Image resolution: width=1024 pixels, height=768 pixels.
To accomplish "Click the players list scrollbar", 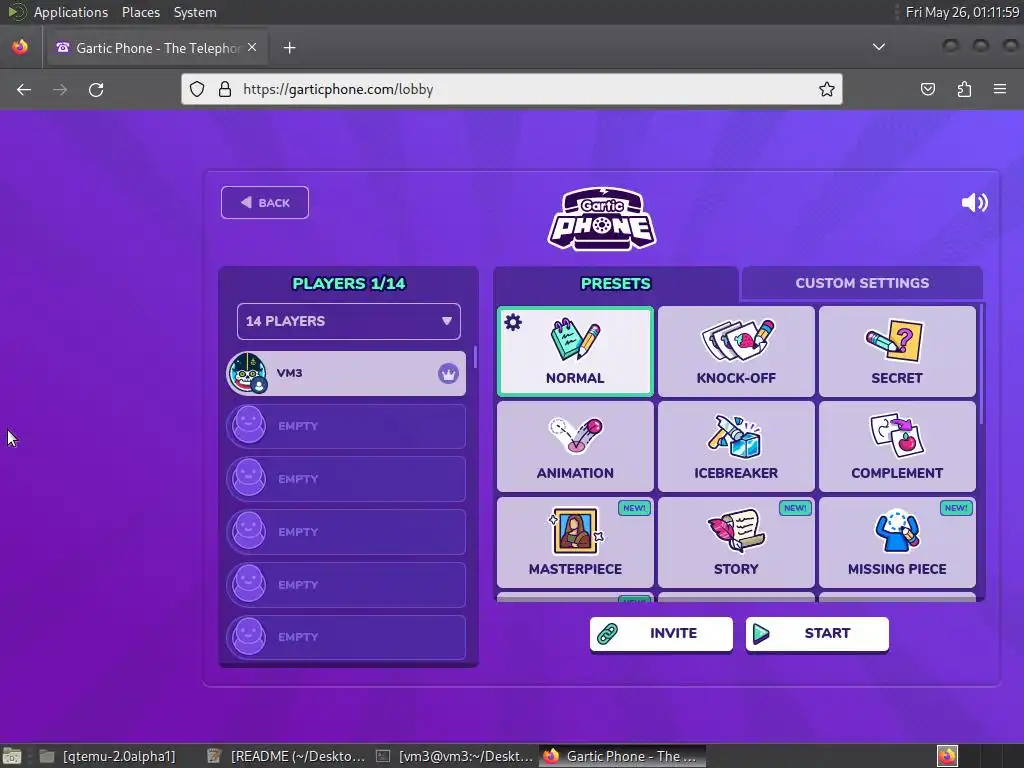I will (x=475, y=357).
